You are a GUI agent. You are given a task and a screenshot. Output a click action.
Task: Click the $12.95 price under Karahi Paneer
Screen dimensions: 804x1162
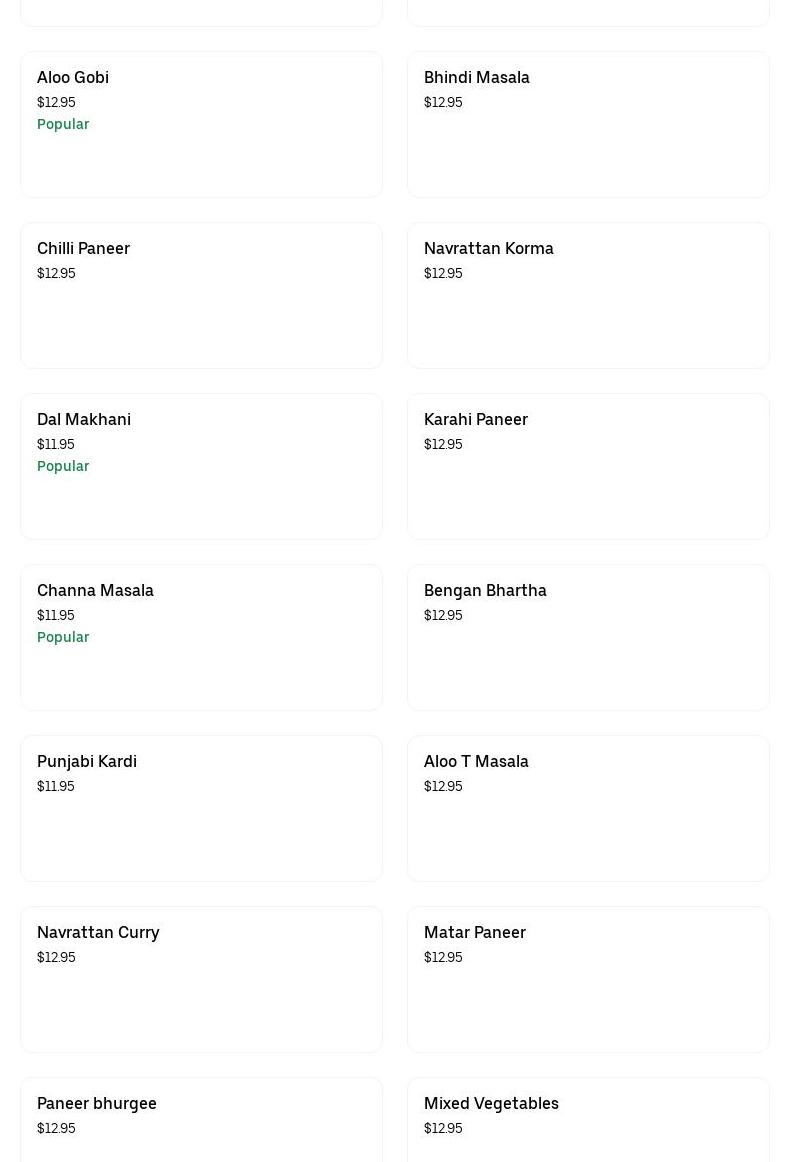click(443, 444)
